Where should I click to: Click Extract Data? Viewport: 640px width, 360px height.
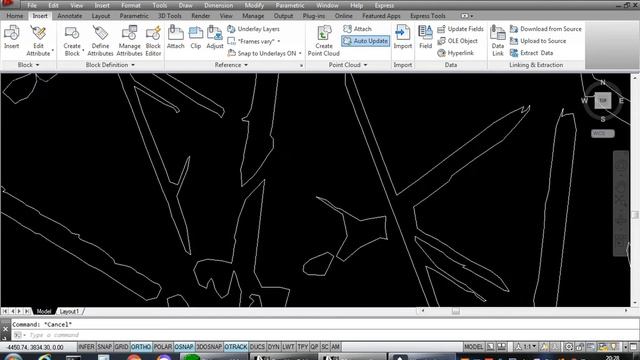coord(531,53)
